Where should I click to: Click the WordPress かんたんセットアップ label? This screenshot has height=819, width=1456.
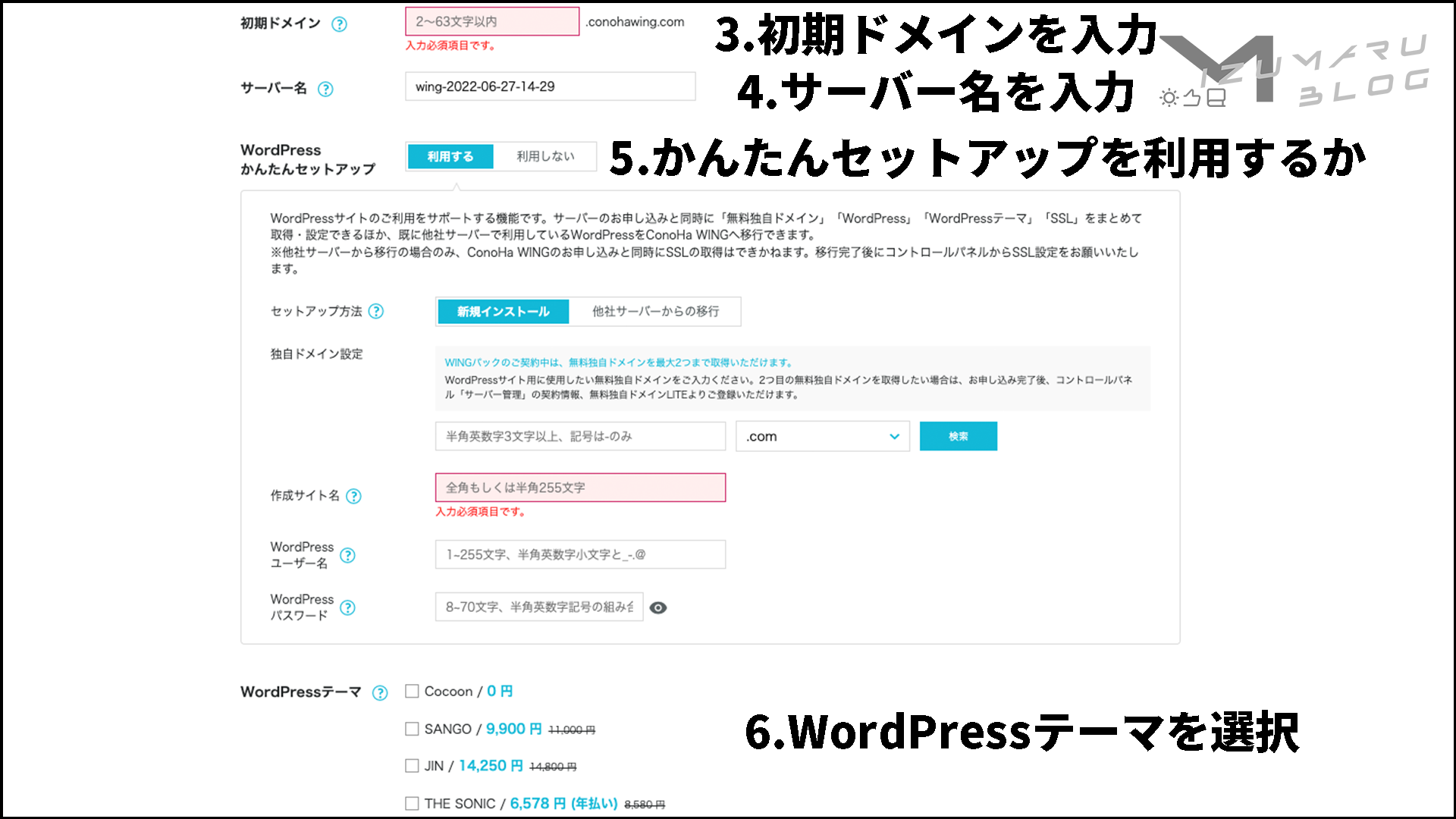308,159
